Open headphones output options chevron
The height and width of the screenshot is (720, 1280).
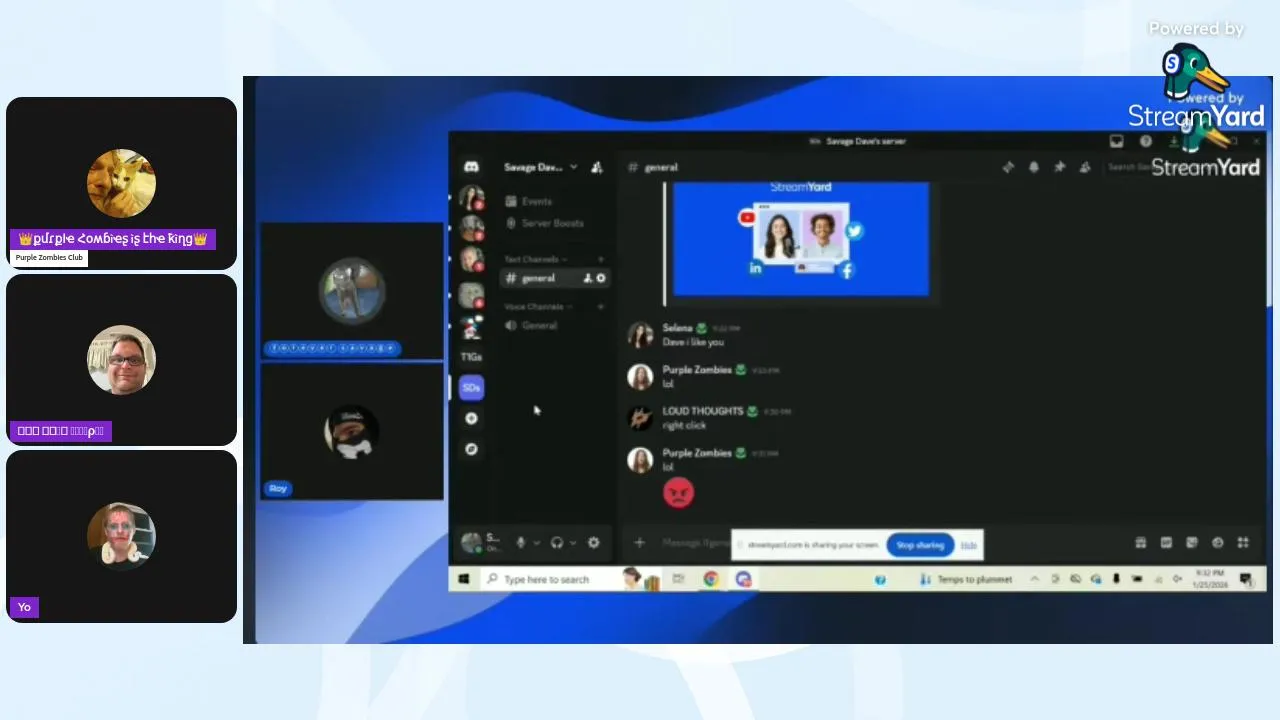pos(574,543)
